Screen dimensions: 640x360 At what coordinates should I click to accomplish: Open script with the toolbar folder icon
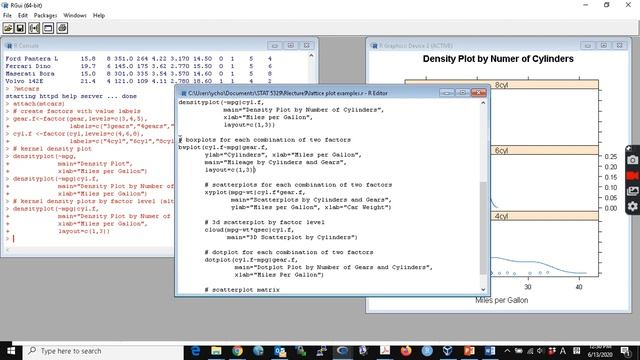click(8, 28)
